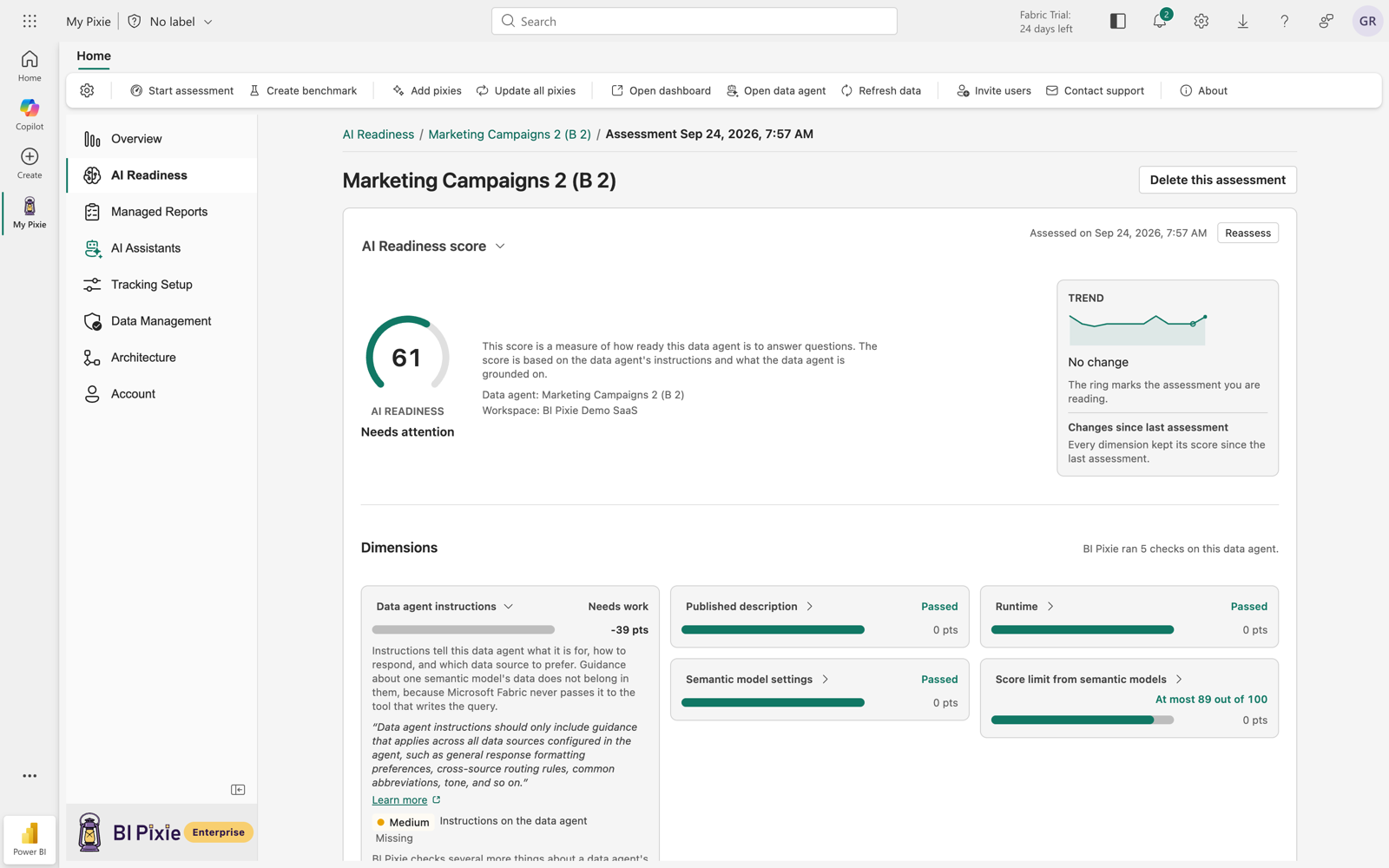1389x868 pixels.
Task: Open the Copilot icon in left rail
Action: pos(30,114)
